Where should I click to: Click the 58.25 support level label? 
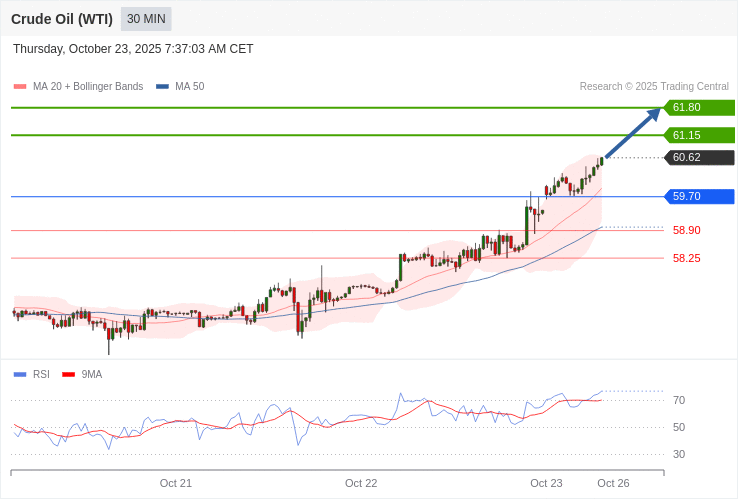(686, 258)
